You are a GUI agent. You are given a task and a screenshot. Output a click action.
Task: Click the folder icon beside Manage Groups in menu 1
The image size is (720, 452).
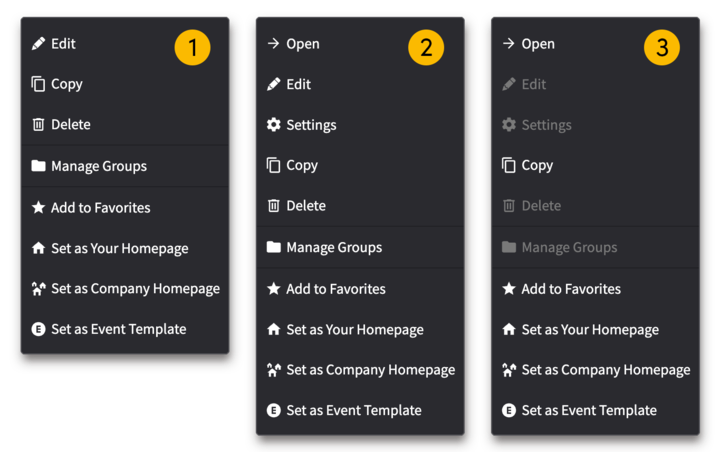point(38,166)
